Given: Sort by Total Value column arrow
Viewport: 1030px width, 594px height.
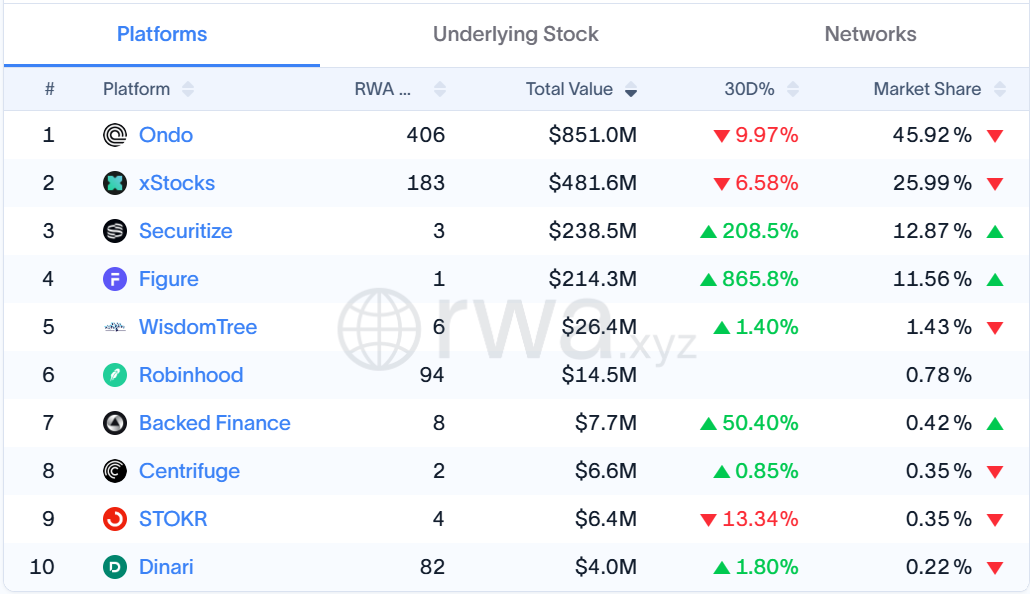Looking at the screenshot, I should pyautogui.click(x=631, y=89).
